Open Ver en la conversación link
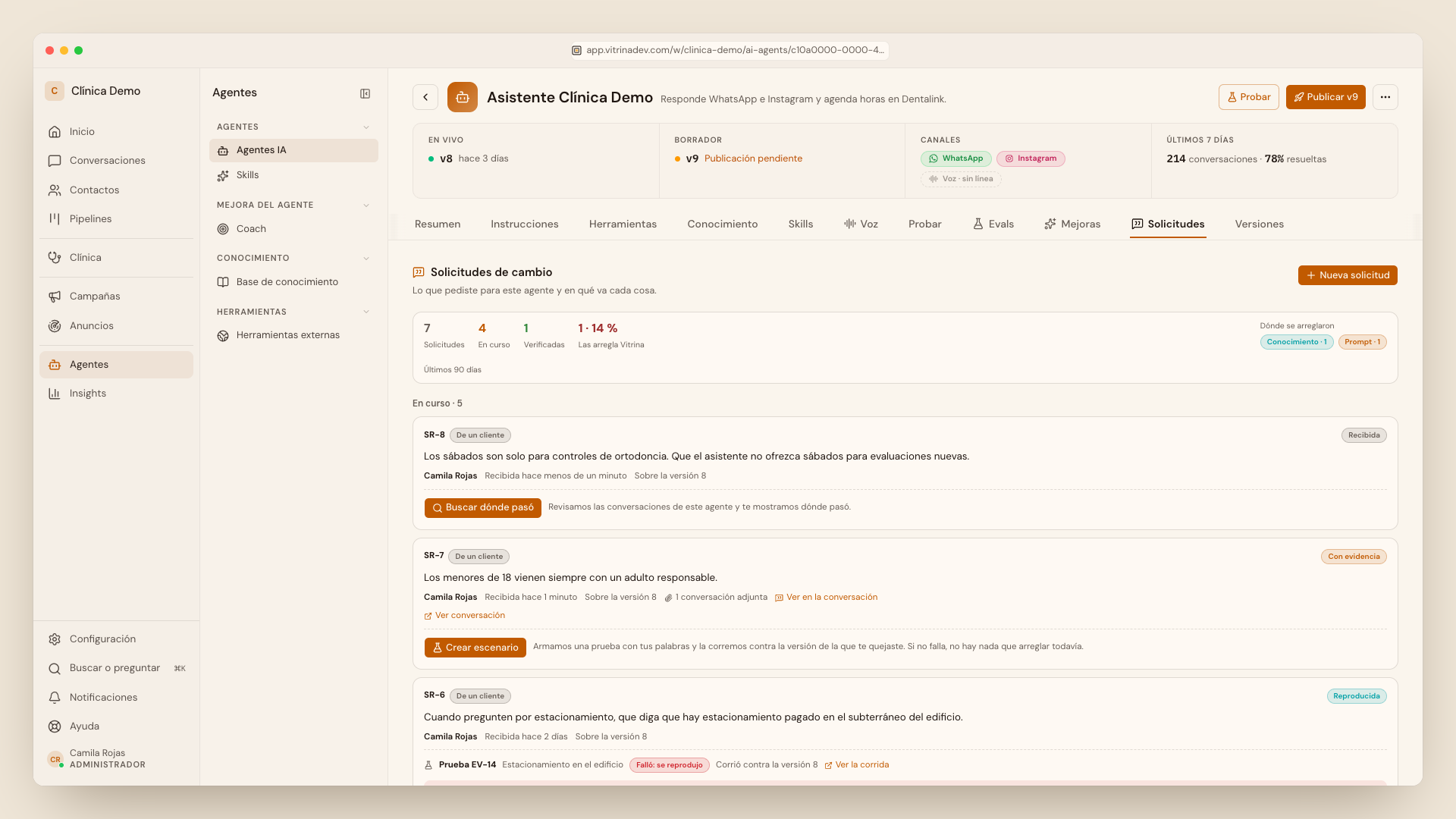 pyautogui.click(x=826, y=598)
